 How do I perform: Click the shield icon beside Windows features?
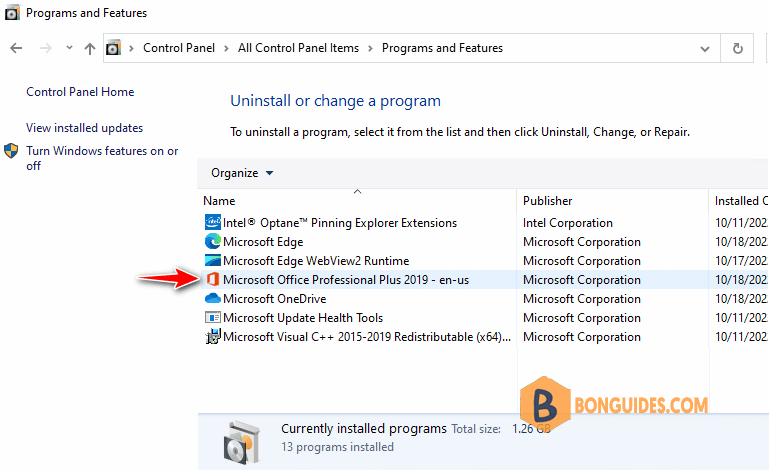pos(11,151)
